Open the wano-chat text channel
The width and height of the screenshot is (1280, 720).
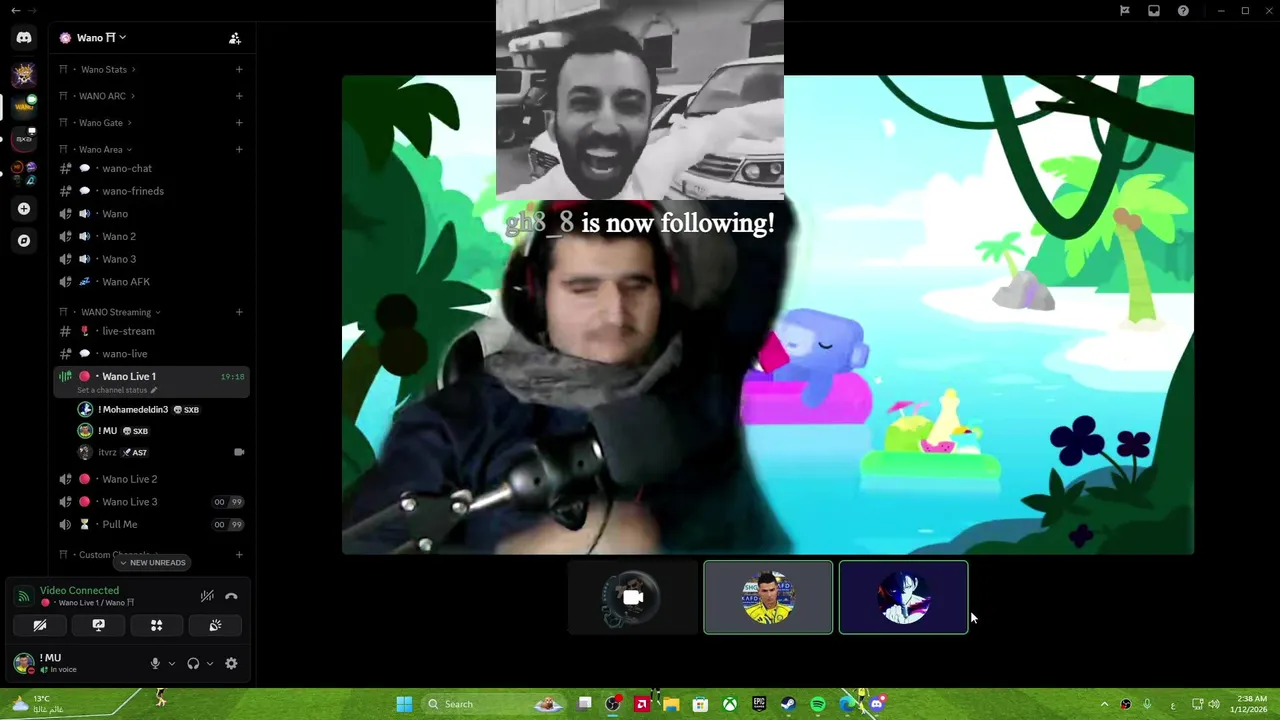point(151,169)
